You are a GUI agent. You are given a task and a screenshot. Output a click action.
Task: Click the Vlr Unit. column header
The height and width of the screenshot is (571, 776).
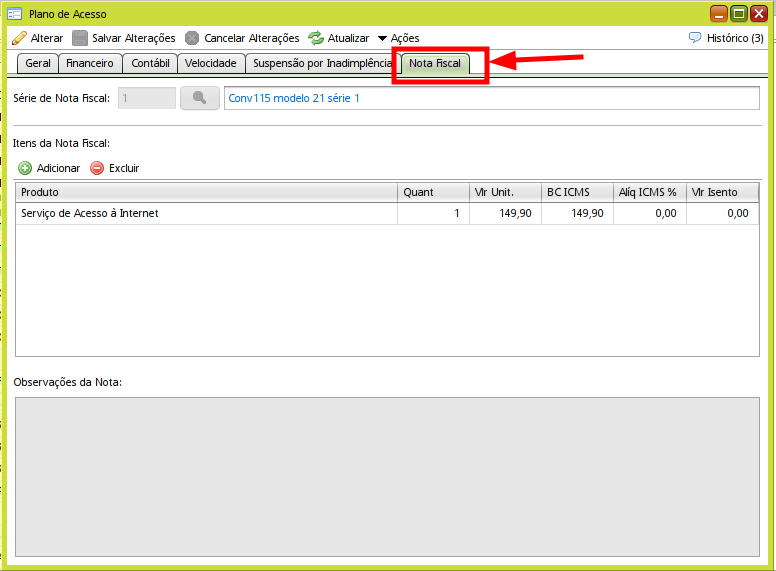pyautogui.click(x=505, y=192)
